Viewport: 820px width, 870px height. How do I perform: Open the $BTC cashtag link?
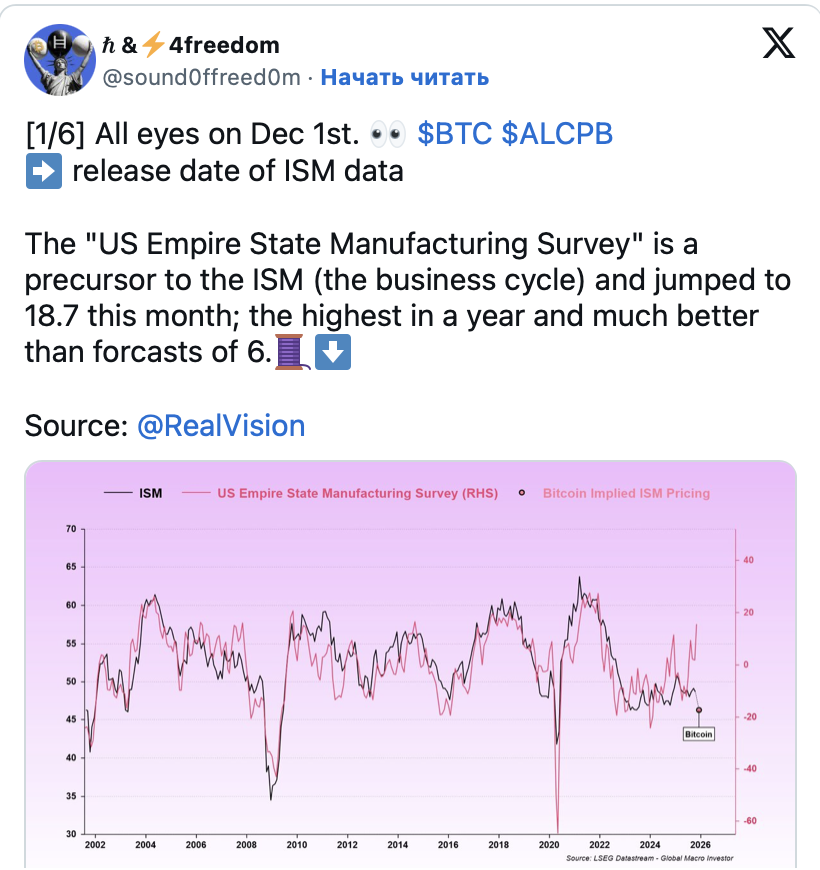tap(454, 134)
